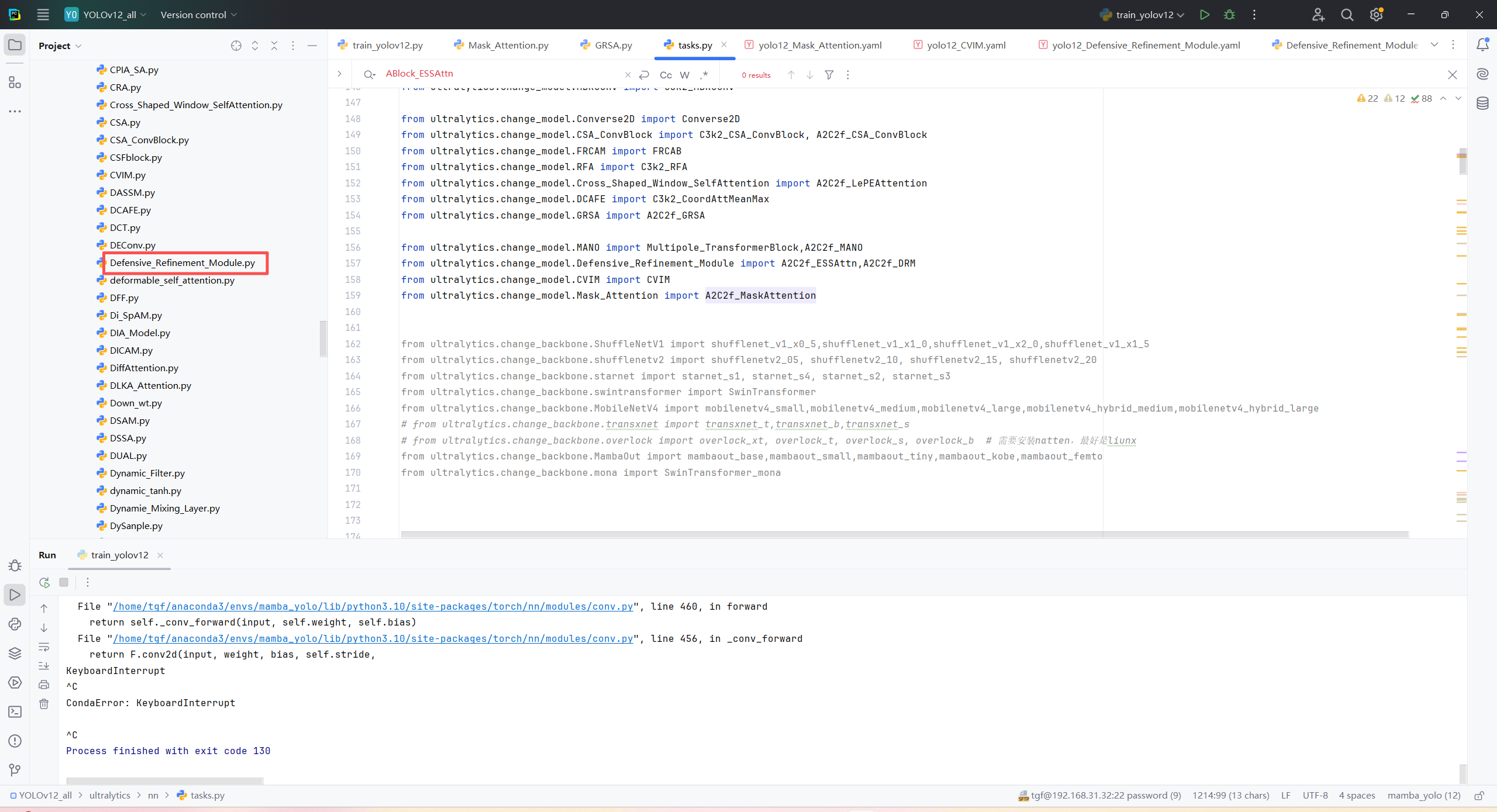Open Defensive_Refinement_Module.py in project tree
This screenshot has height=812, width=1497.
pyautogui.click(x=182, y=262)
